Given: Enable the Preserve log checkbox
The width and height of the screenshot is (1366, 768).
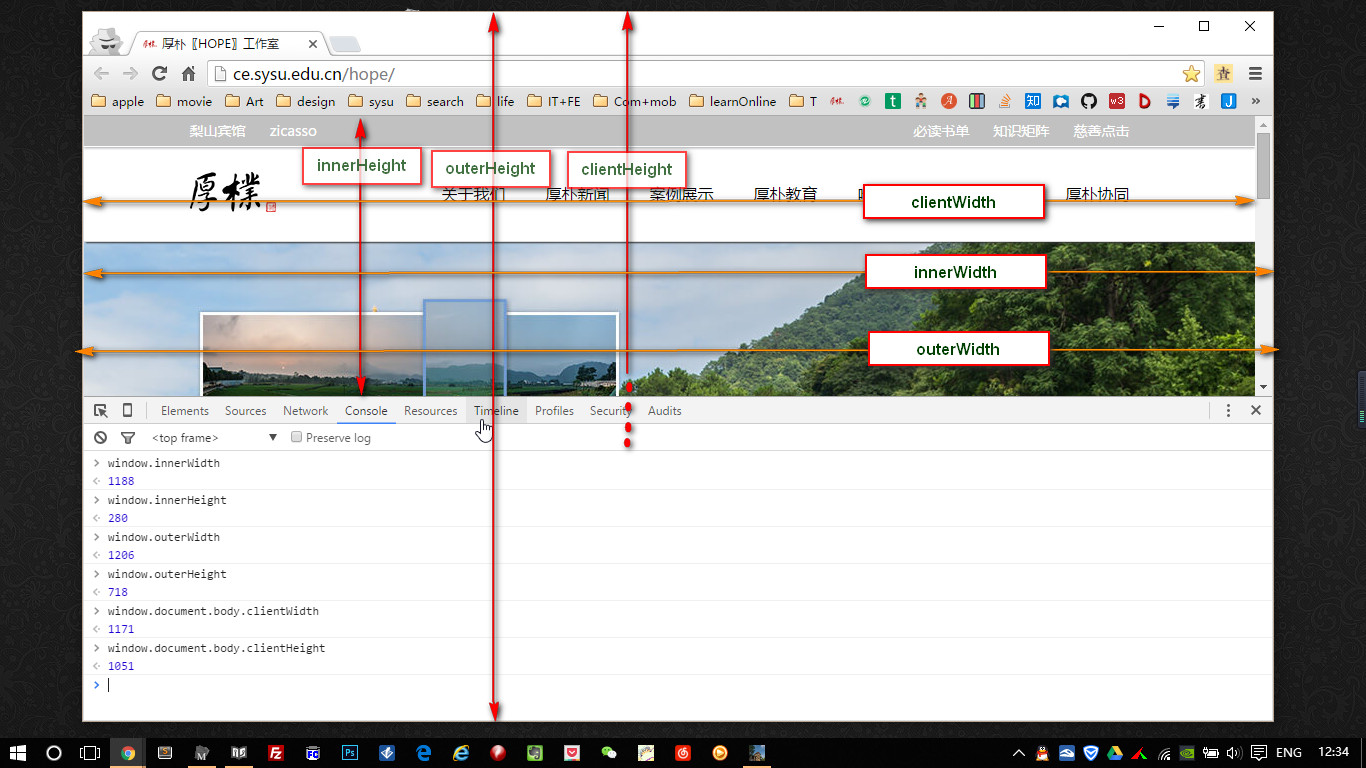Looking at the screenshot, I should click(x=296, y=438).
